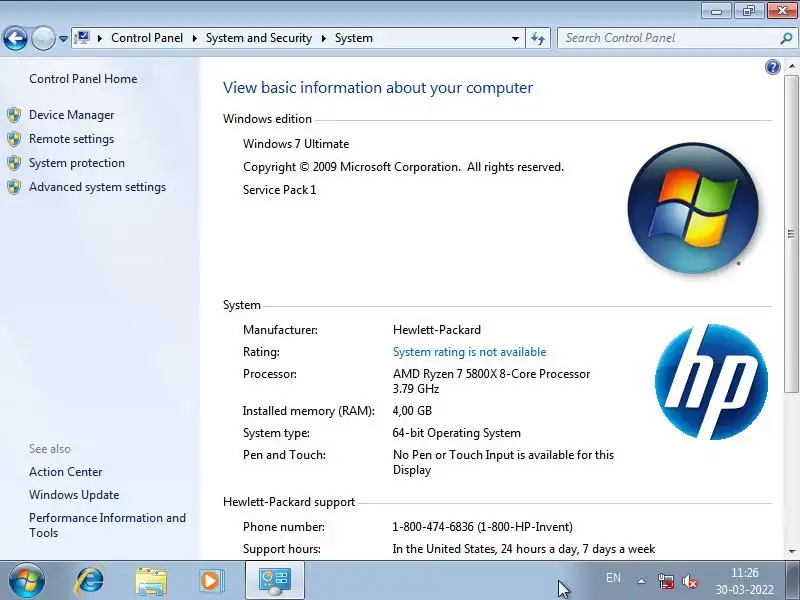Go back with the Back arrow button

[x=15, y=38]
